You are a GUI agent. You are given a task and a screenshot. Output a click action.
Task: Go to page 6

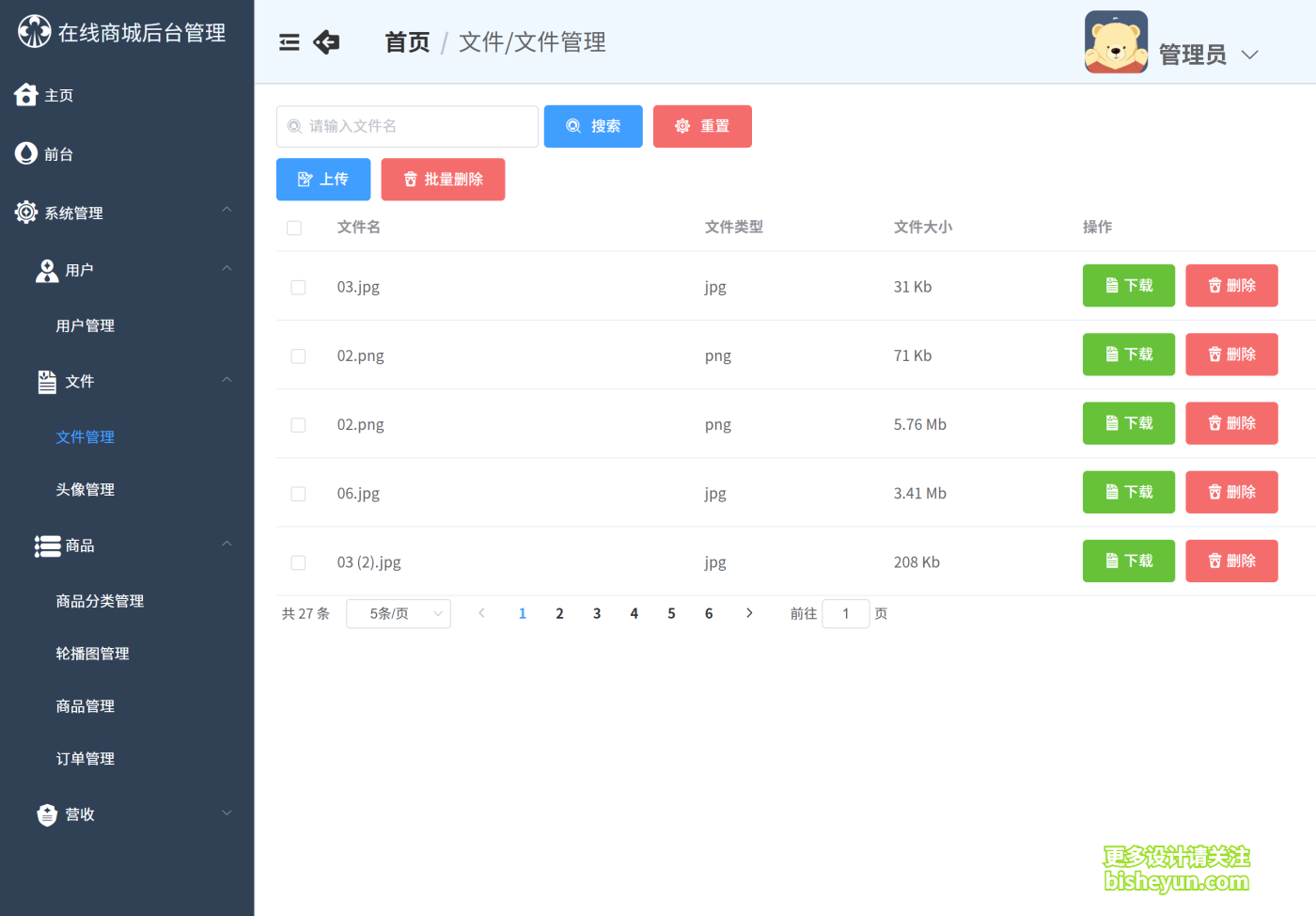coord(709,613)
